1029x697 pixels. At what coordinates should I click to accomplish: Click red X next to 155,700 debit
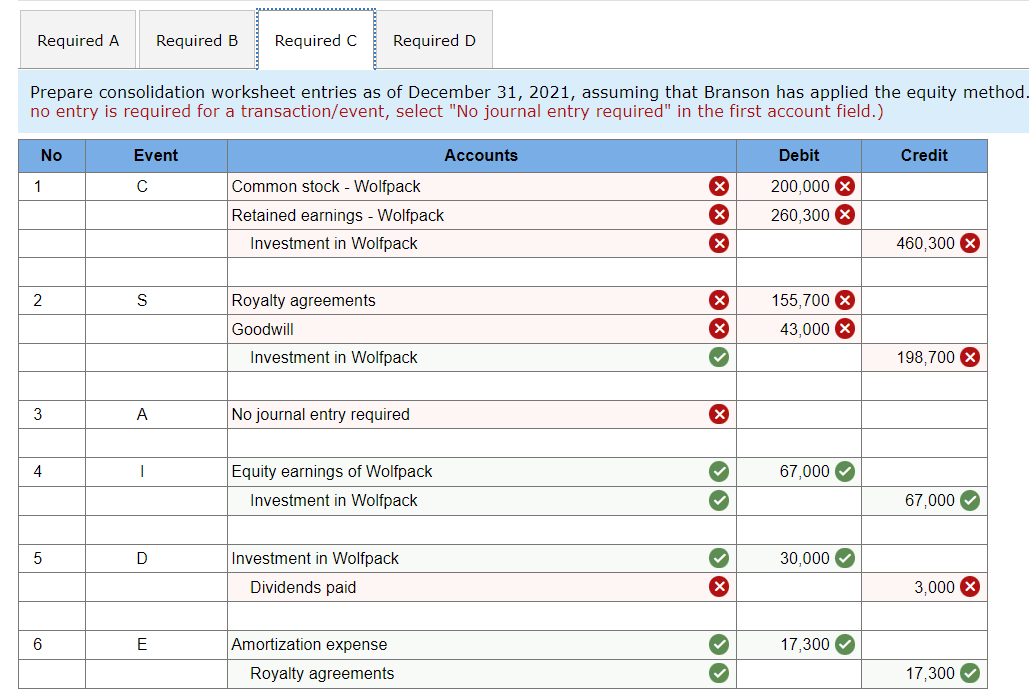pos(845,300)
